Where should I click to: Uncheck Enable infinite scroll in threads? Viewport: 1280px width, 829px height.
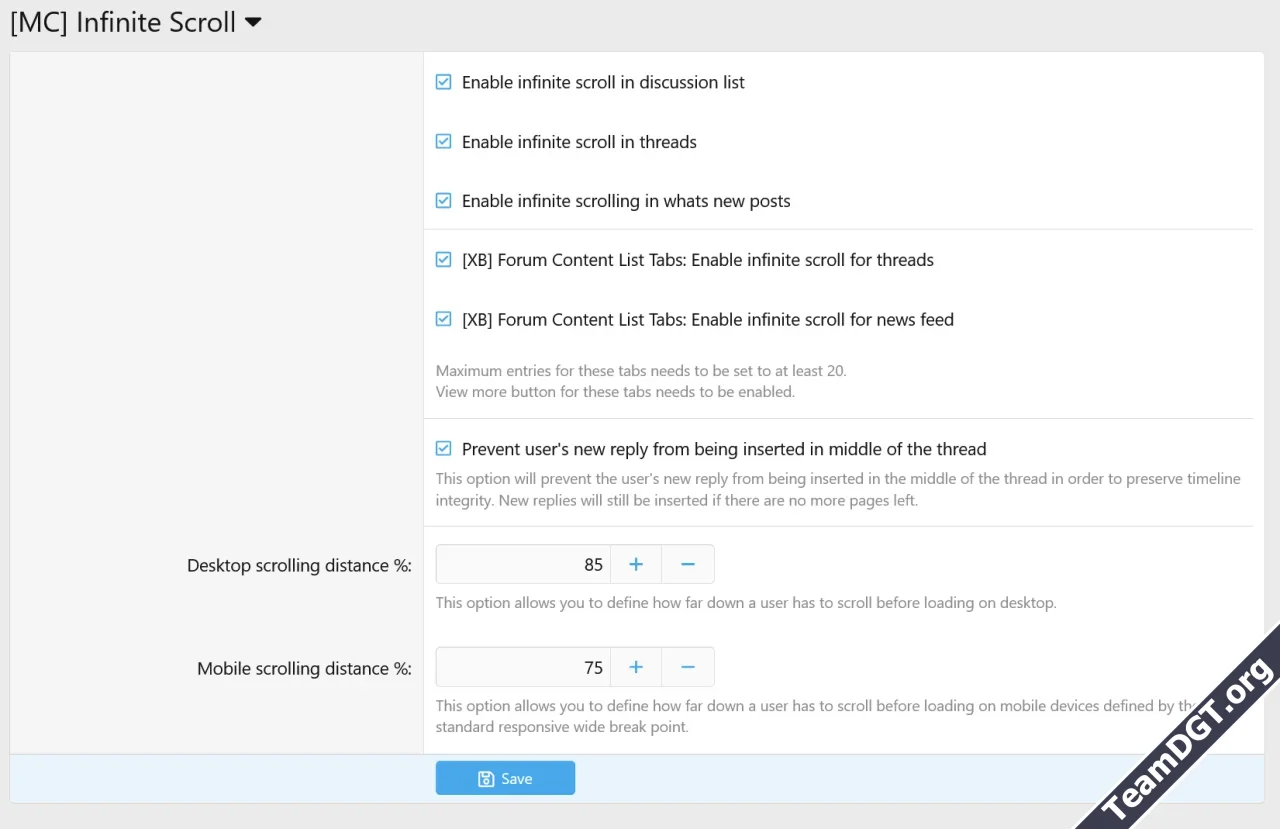pyautogui.click(x=444, y=142)
